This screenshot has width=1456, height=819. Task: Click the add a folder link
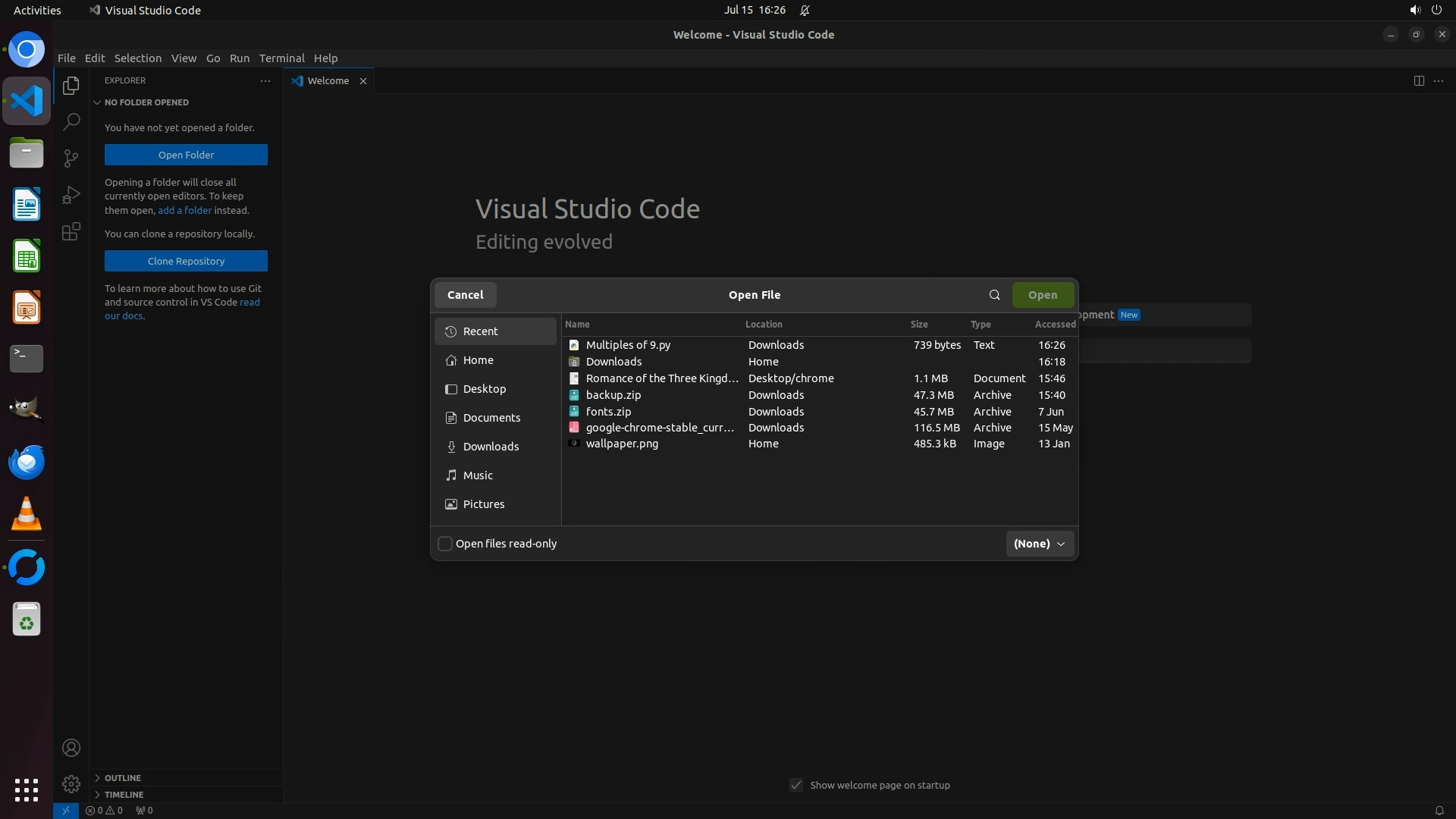click(x=184, y=210)
